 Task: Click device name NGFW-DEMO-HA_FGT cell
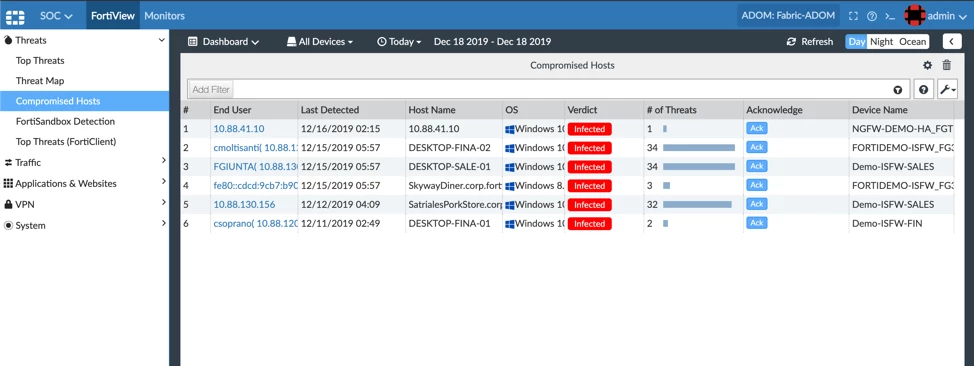[x=903, y=129]
